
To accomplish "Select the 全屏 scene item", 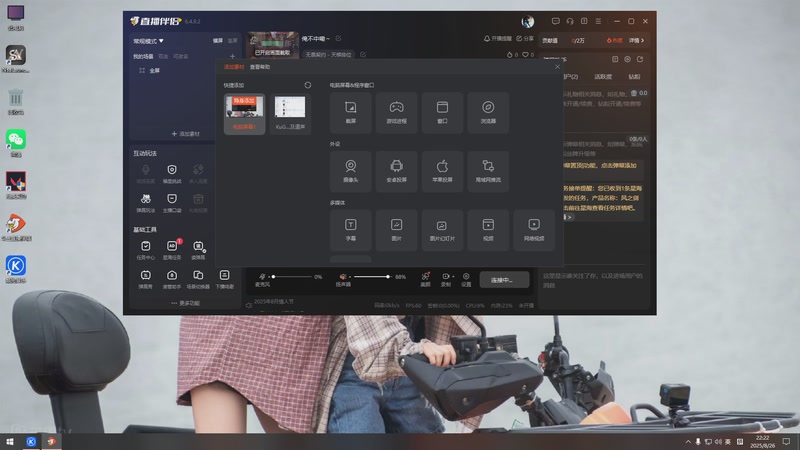I will 155,70.
